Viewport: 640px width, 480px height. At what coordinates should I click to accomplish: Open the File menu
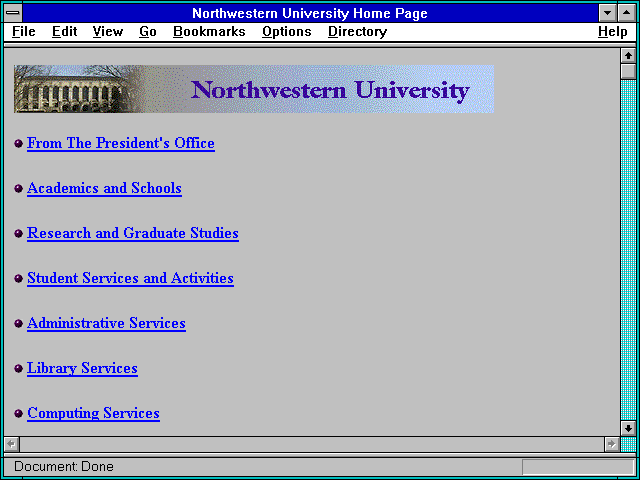coord(24,31)
